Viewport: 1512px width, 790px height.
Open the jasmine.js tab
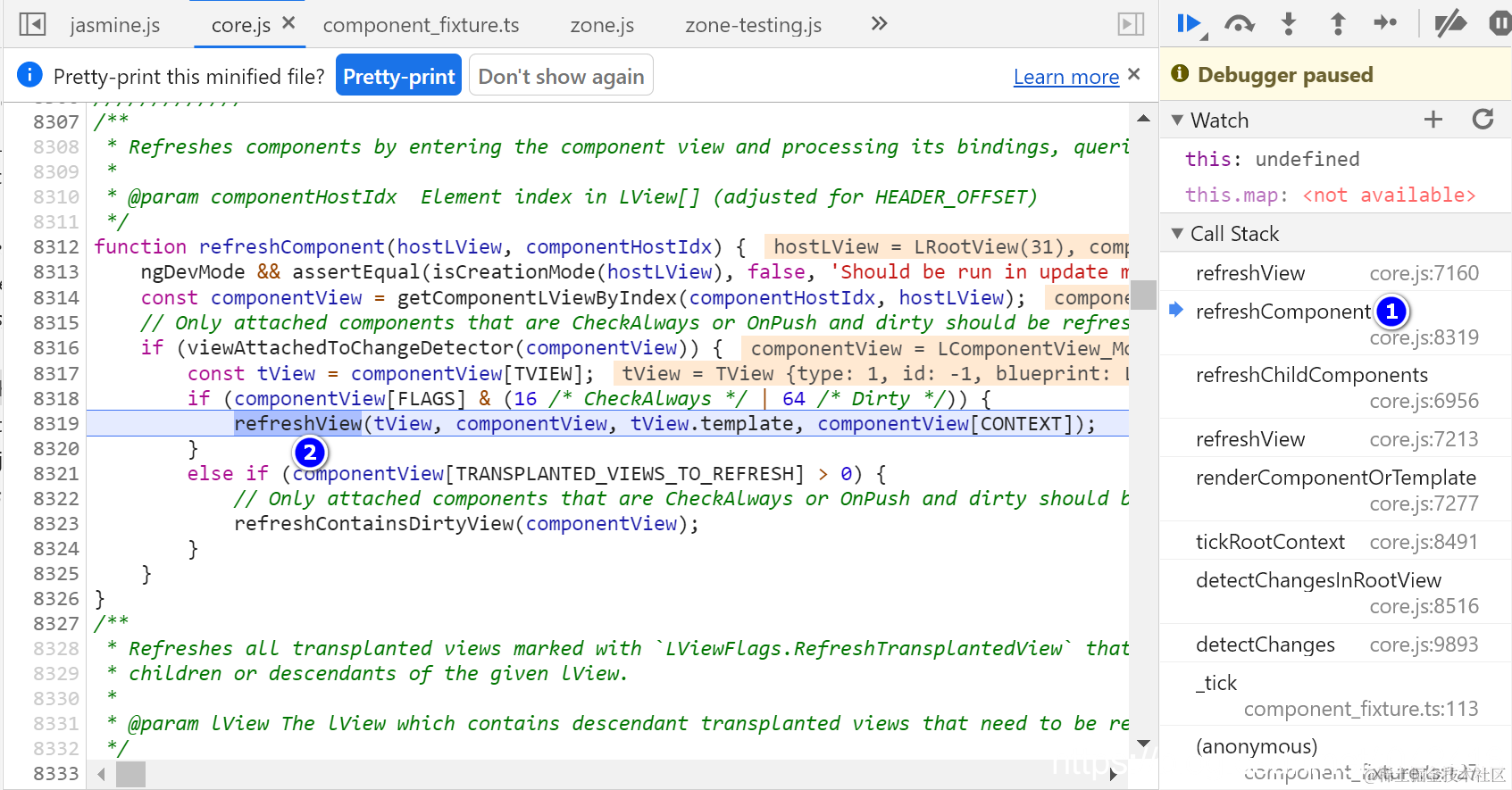pyautogui.click(x=115, y=25)
